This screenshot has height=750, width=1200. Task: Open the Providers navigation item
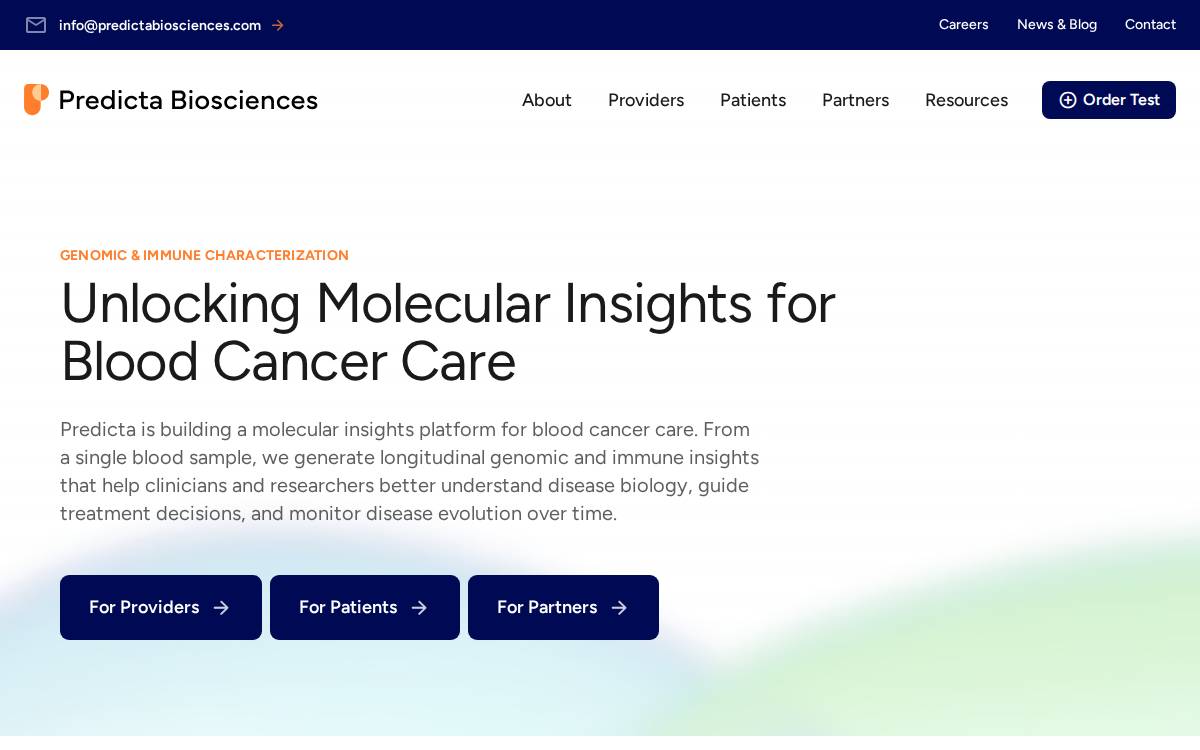click(x=646, y=100)
